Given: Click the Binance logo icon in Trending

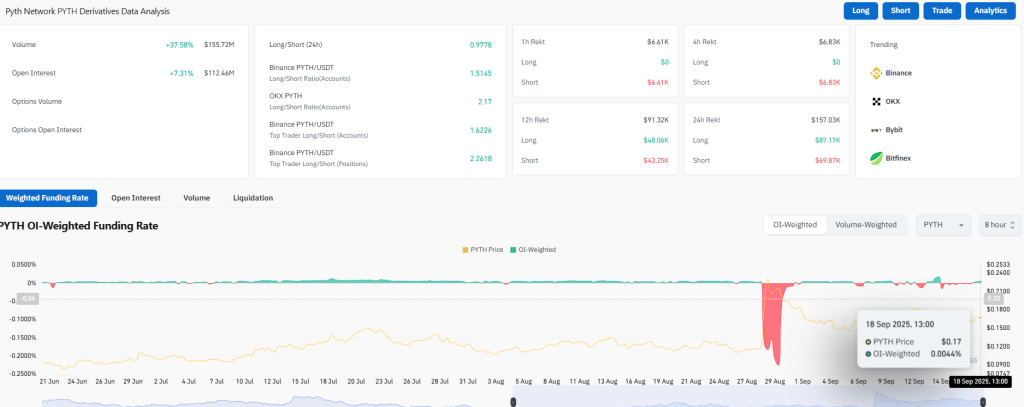Looking at the screenshot, I should [876, 73].
